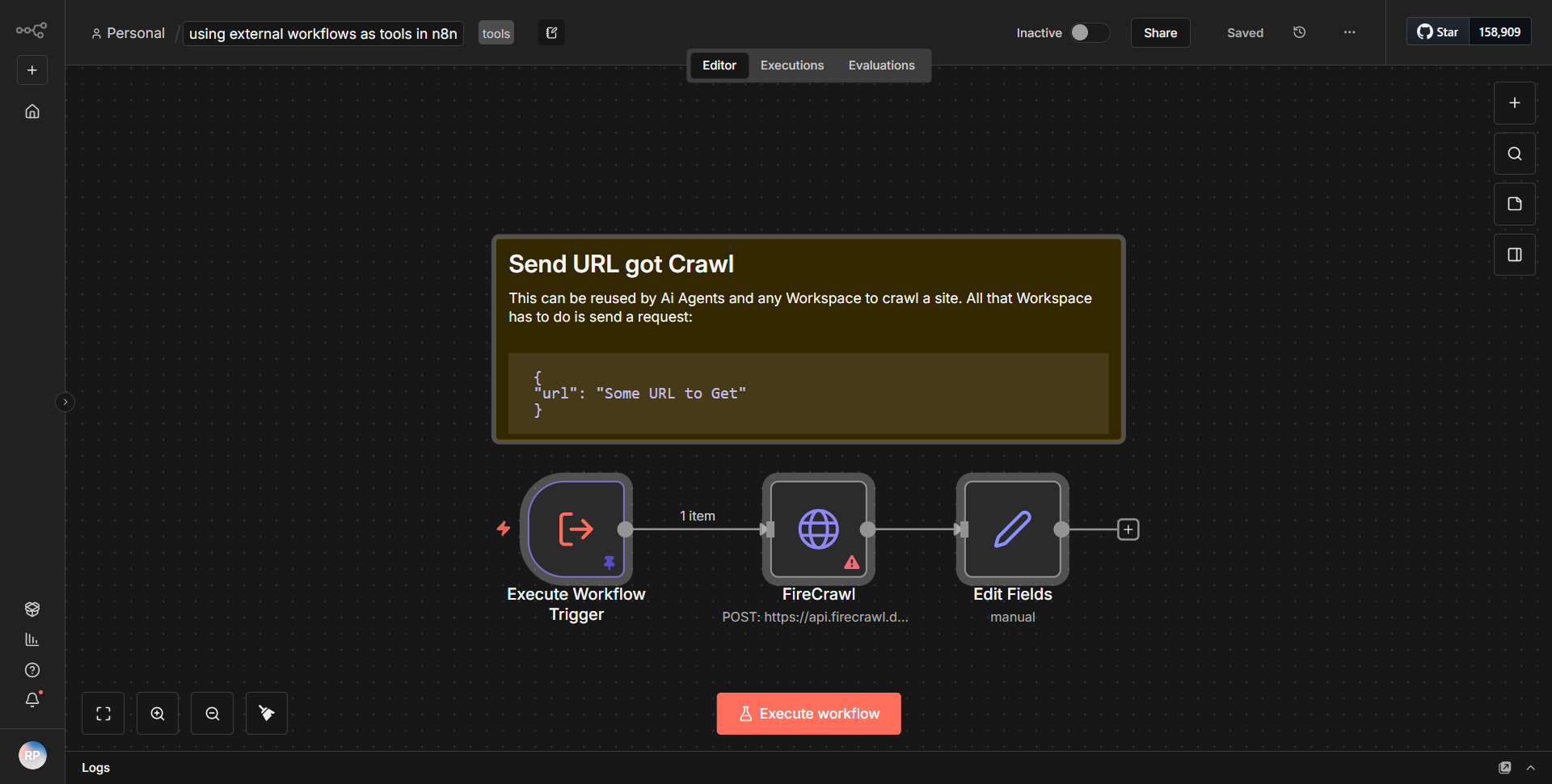This screenshot has height=784, width=1552.
Task: Click the plus create-new button in sidebar
Action: pos(32,70)
